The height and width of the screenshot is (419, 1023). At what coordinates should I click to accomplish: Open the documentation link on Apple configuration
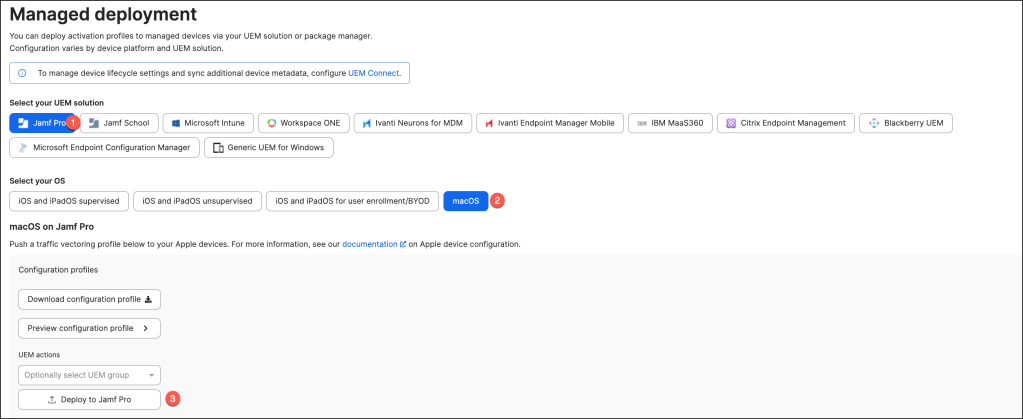(370, 244)
